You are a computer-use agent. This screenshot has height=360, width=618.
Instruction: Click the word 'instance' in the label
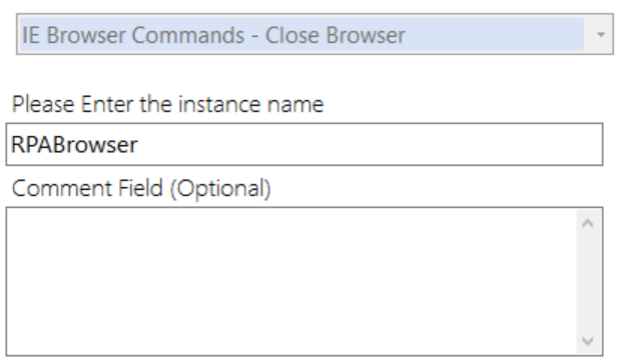[x=220, y=104]
